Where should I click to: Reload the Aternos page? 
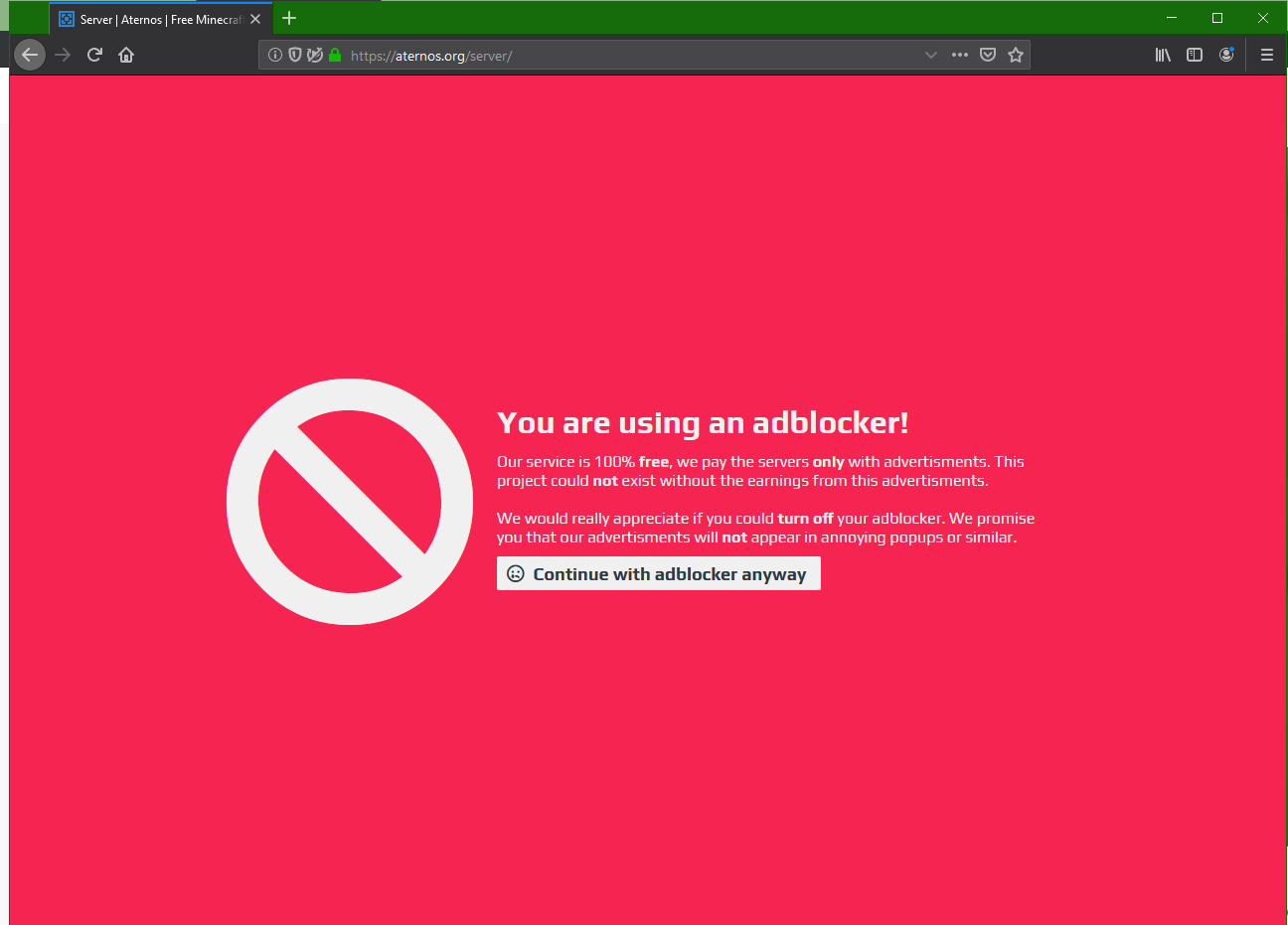pos(94,55)
